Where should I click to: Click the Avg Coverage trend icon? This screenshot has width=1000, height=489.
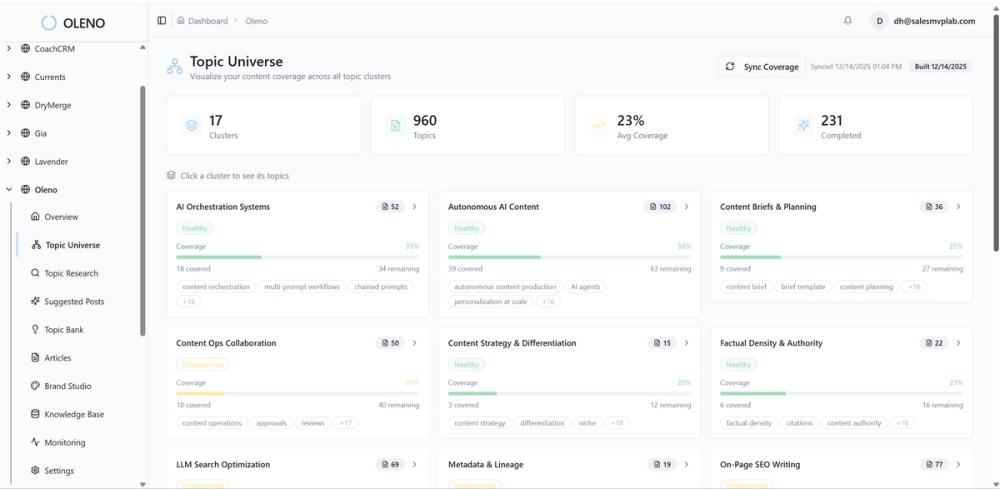pos(599,126)
